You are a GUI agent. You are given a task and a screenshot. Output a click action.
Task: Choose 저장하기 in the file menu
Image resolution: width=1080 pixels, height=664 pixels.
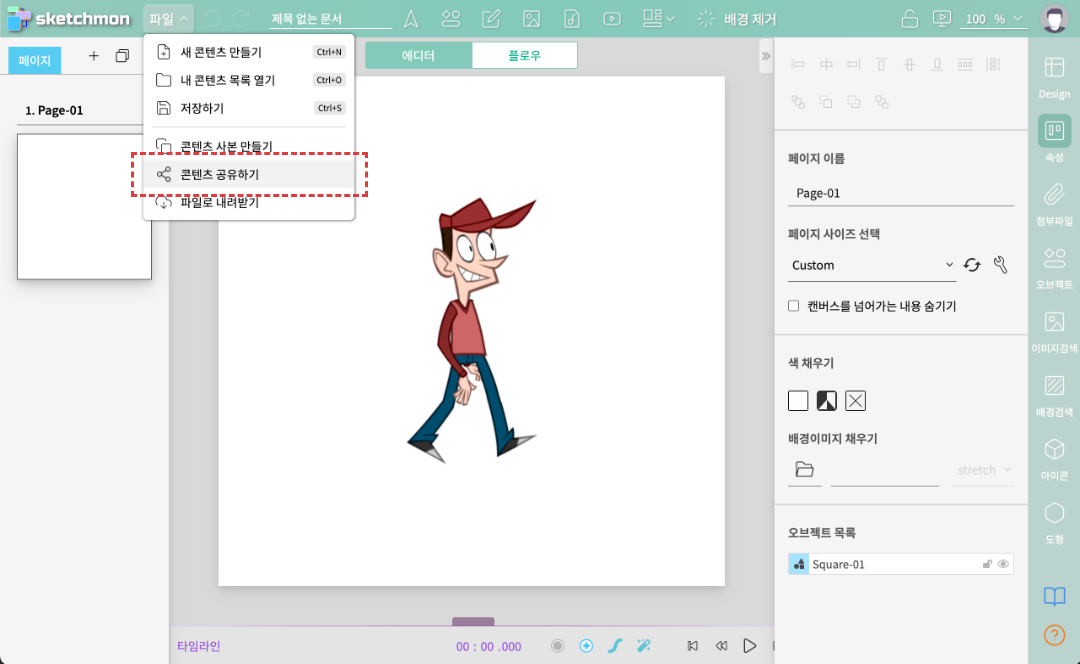click(x=249, y=108)
